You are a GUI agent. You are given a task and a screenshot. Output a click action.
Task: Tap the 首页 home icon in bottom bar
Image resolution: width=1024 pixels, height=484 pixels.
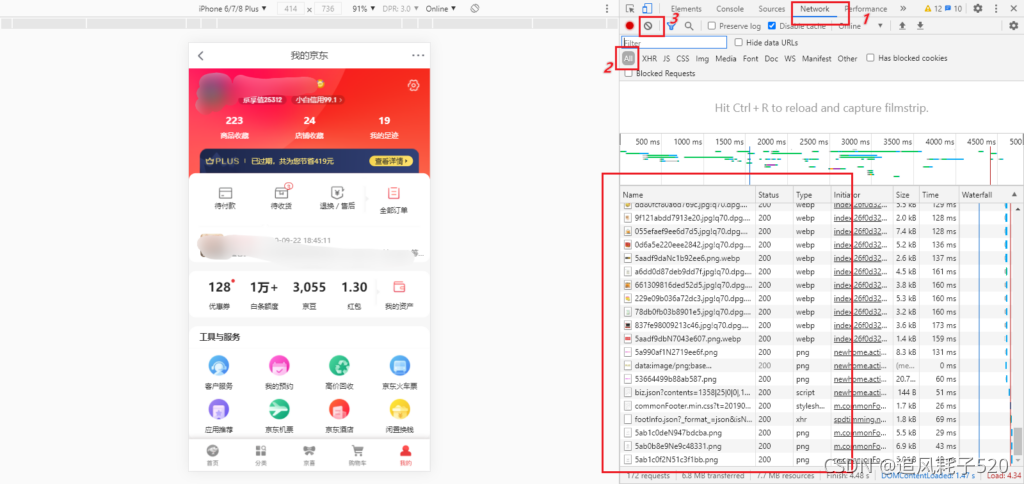pos(212,451)
